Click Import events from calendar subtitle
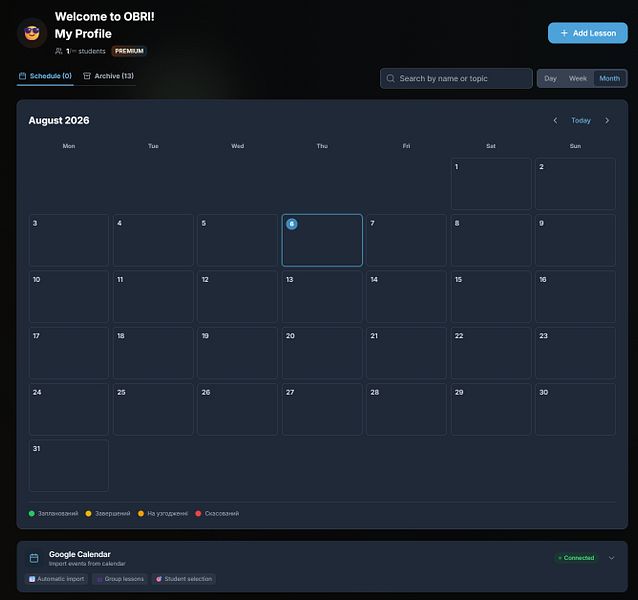 [87, 564]
